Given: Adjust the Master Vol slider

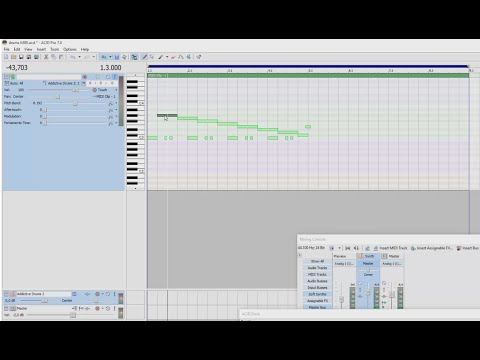Looking at the screenshot, I should pos(73,315).
